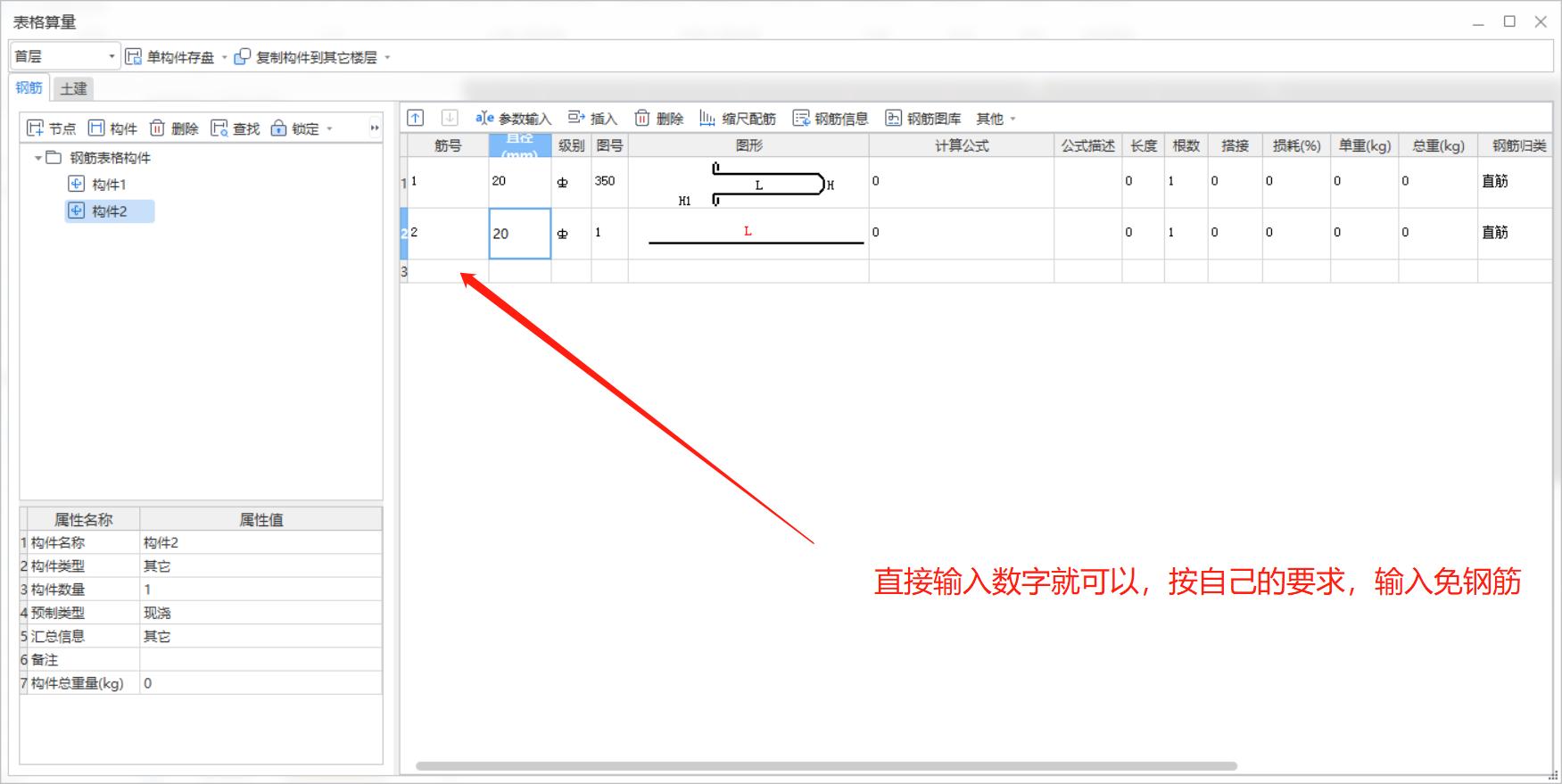Click the move row down arrow icon
Image resolution: width=1562 pixels, height=784 pixels.
450,118
